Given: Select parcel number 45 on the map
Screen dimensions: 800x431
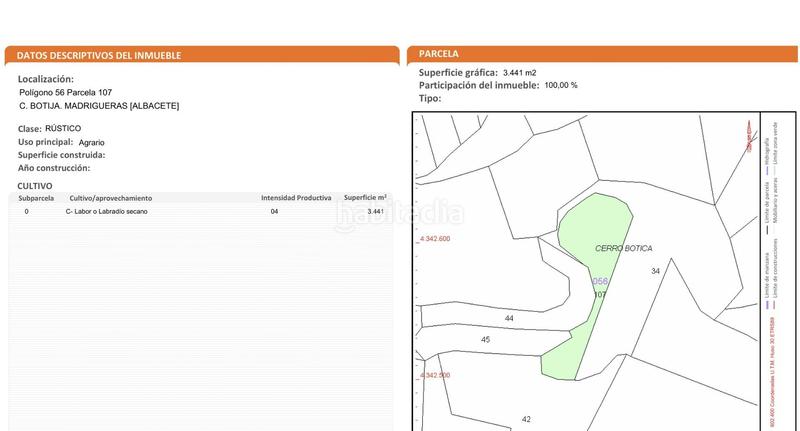Looking at the screenshot, I should click(x=486, y=340).
